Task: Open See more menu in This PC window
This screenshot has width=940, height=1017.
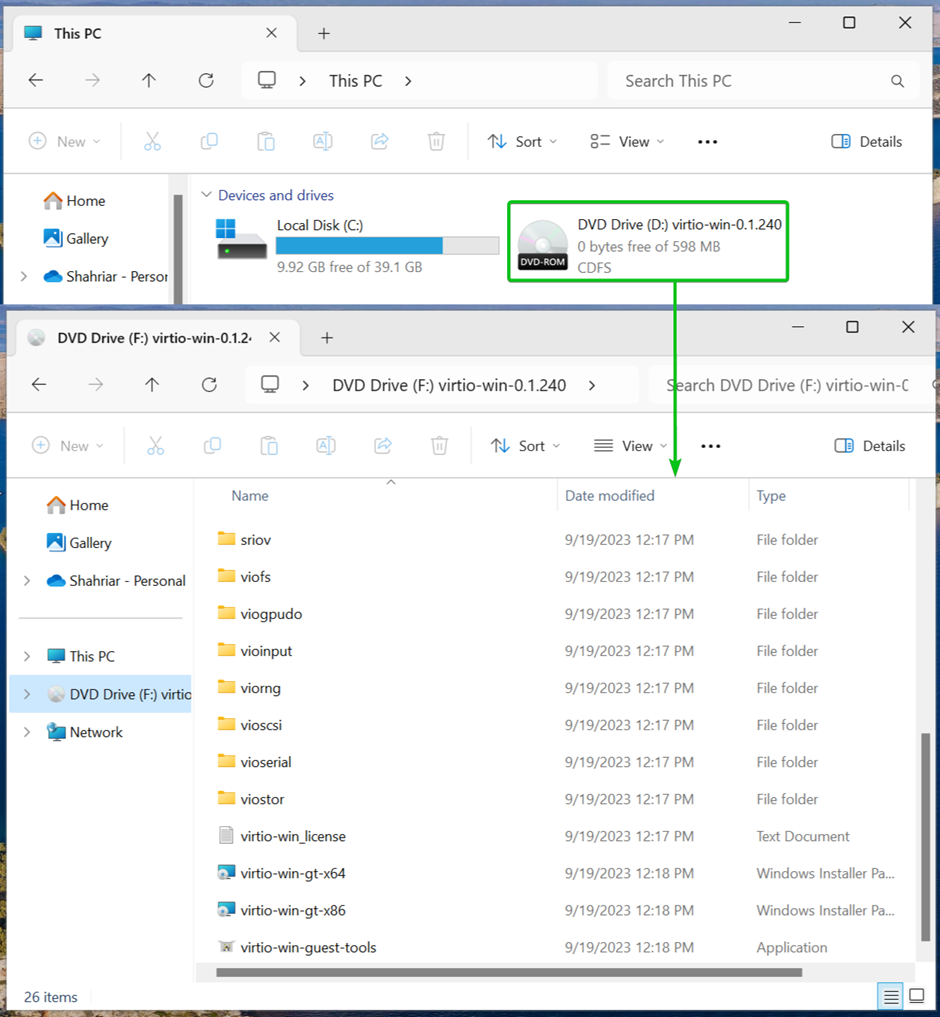Action: pos(707,141)
